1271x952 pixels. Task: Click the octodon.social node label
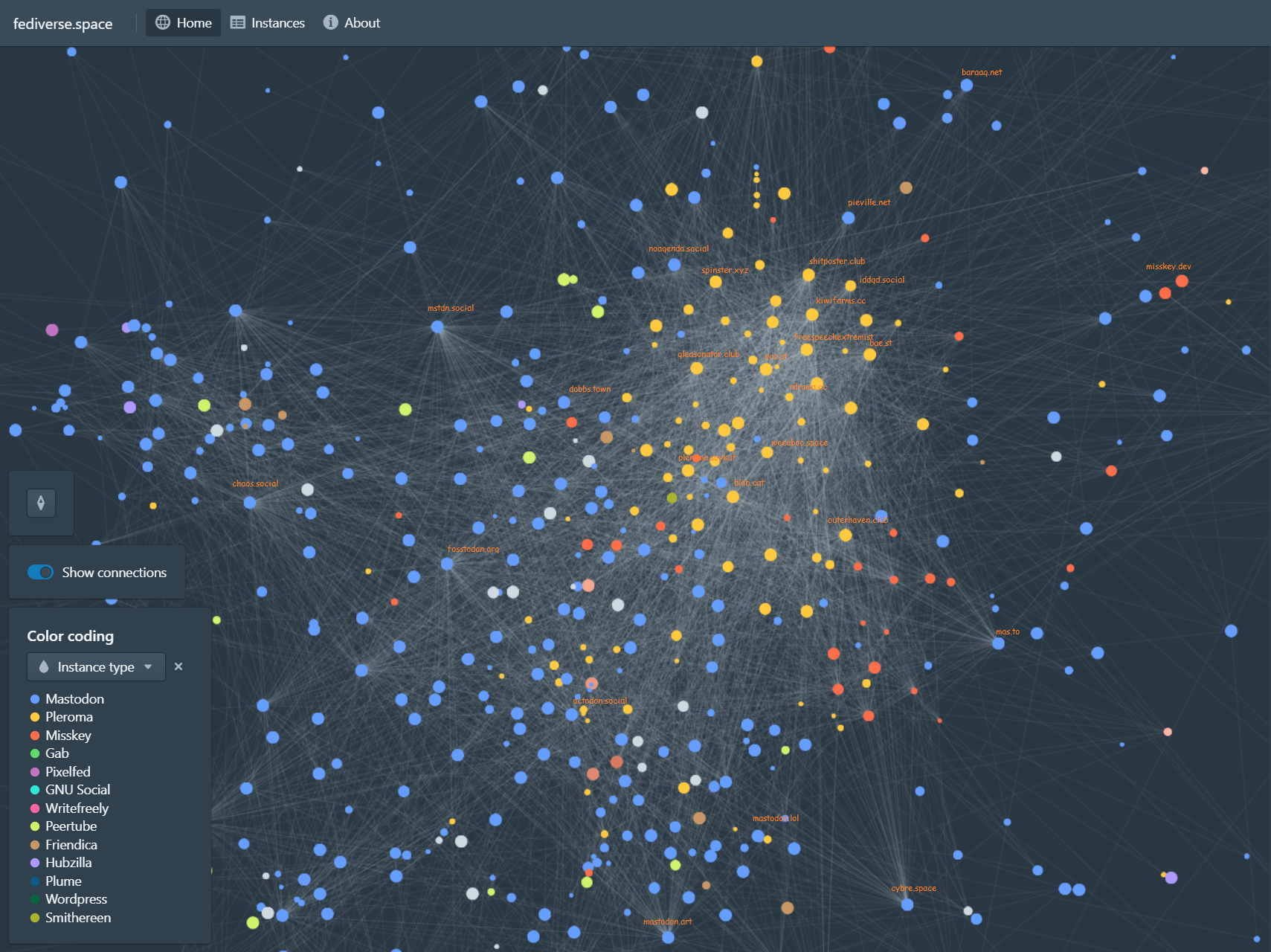pyautogui.click(x=599, y=701)
